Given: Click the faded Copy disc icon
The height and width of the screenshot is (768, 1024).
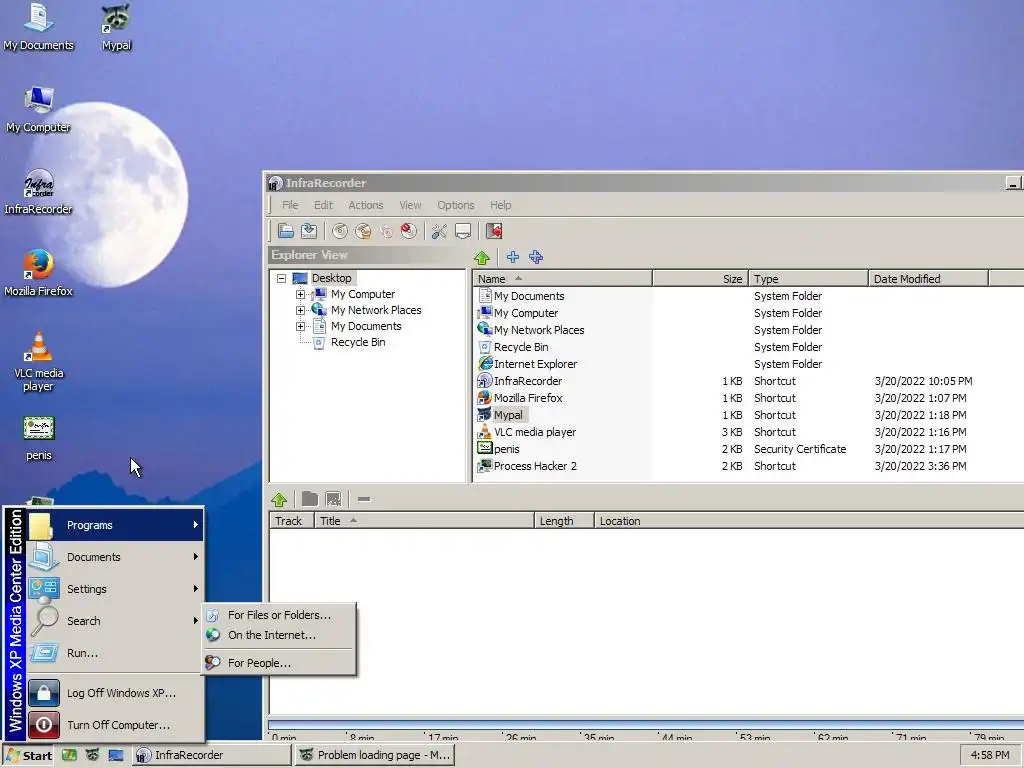Looking at the screenshot, I should (x=386, y=231).
